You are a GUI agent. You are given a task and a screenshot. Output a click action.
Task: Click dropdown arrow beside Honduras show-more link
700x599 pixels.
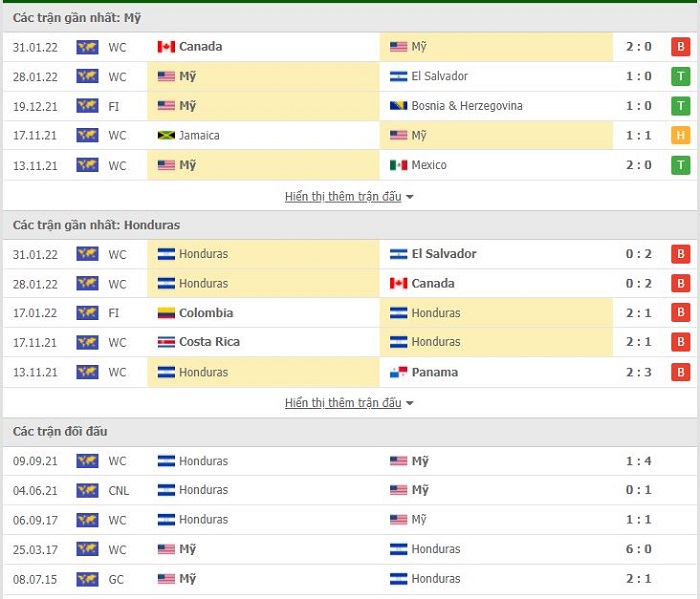(x=410, y=403)
